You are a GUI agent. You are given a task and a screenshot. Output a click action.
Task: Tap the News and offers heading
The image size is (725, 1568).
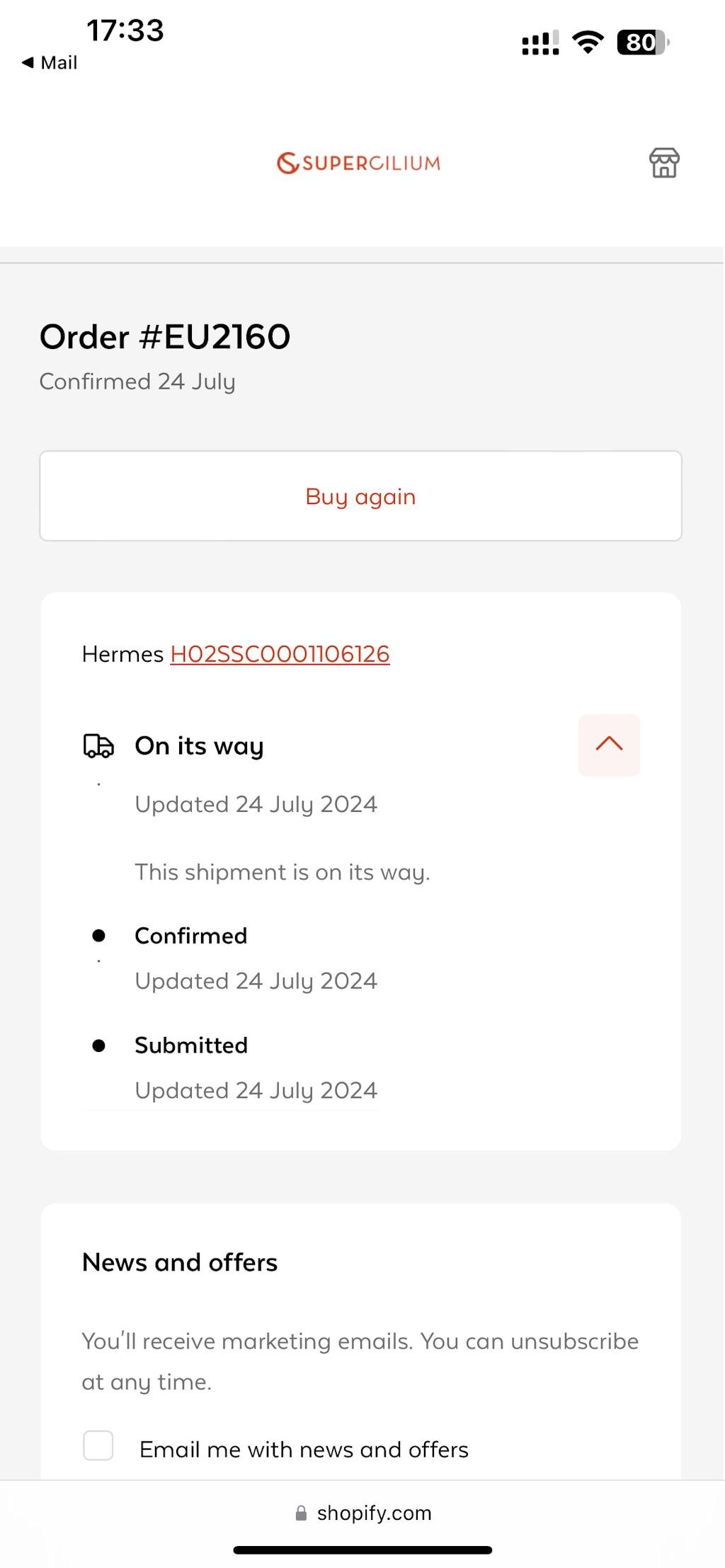tap(180, 1262)
